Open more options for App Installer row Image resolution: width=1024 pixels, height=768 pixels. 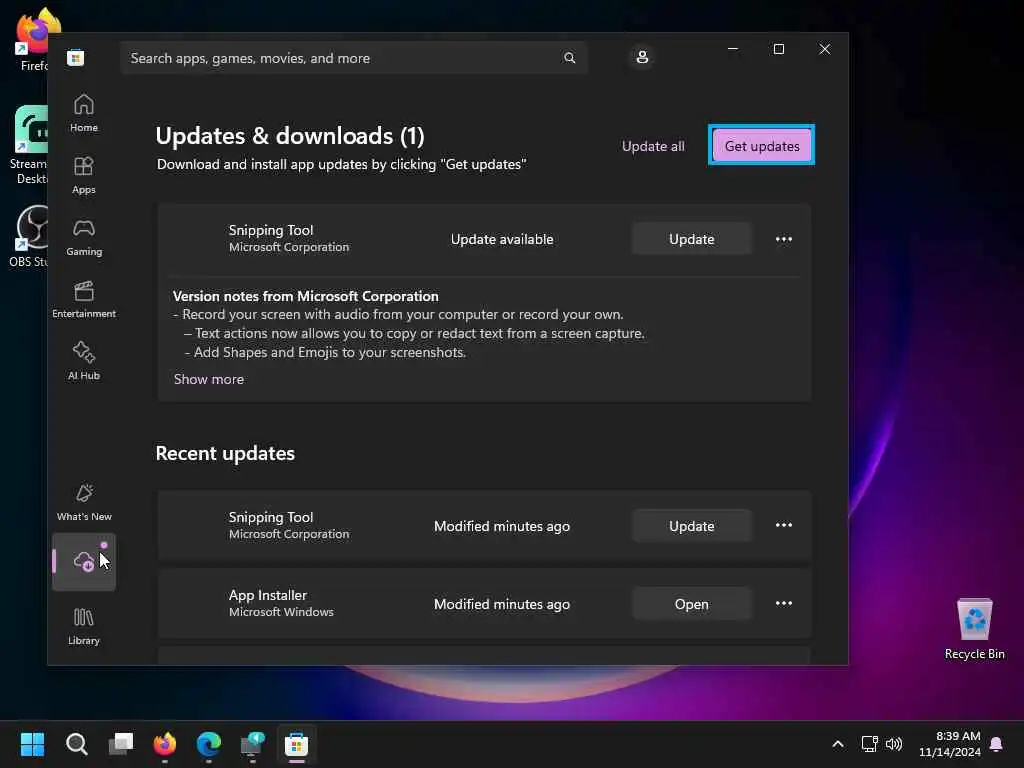[784, 603]
